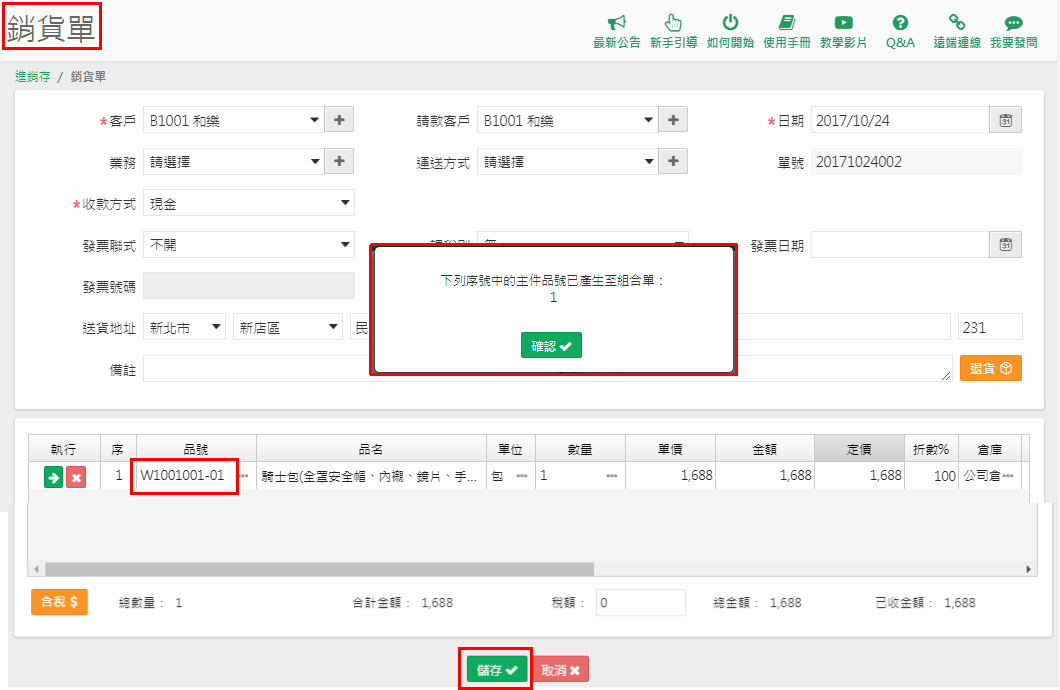Viewport: 1060px width, 690px height.
Task: Click 儲存 save button
Action: click(x=496, y=670)
